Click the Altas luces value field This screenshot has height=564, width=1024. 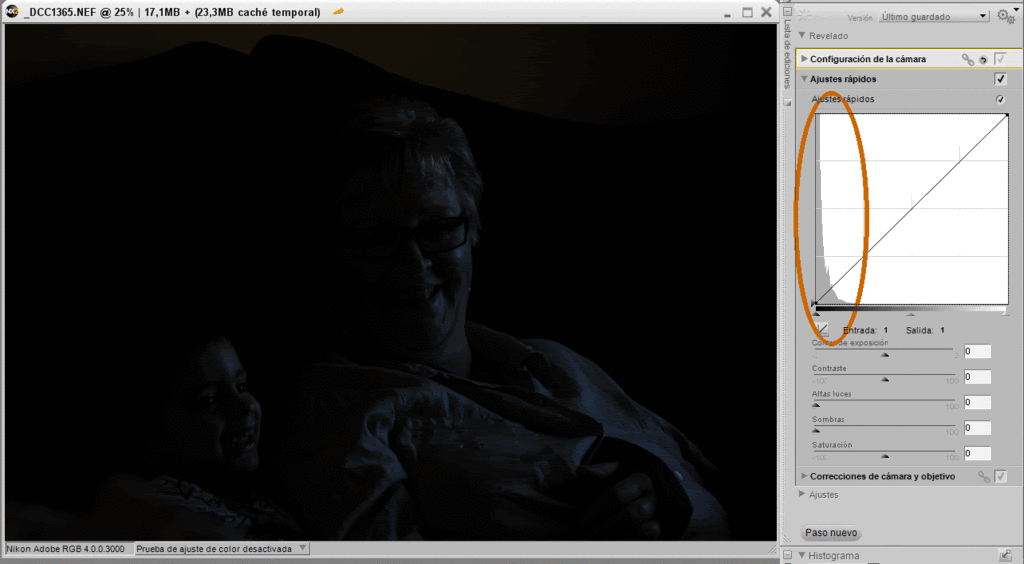coord(977,402)
